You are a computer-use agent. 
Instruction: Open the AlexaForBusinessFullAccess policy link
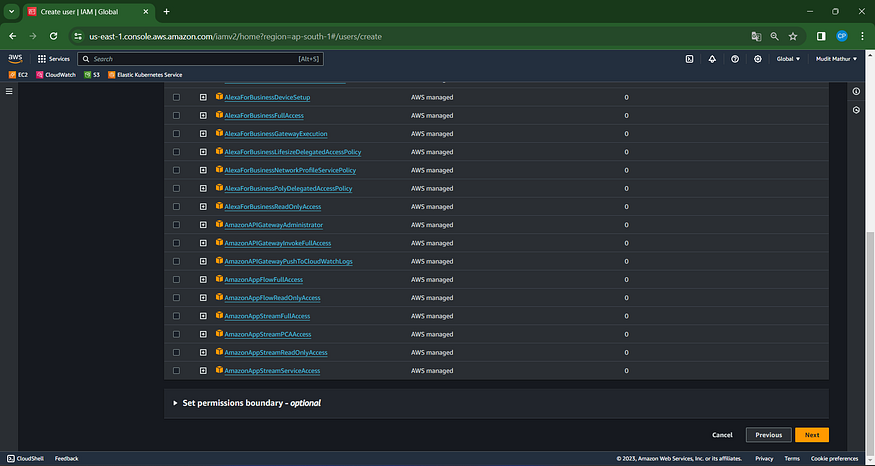coord(264,116)
